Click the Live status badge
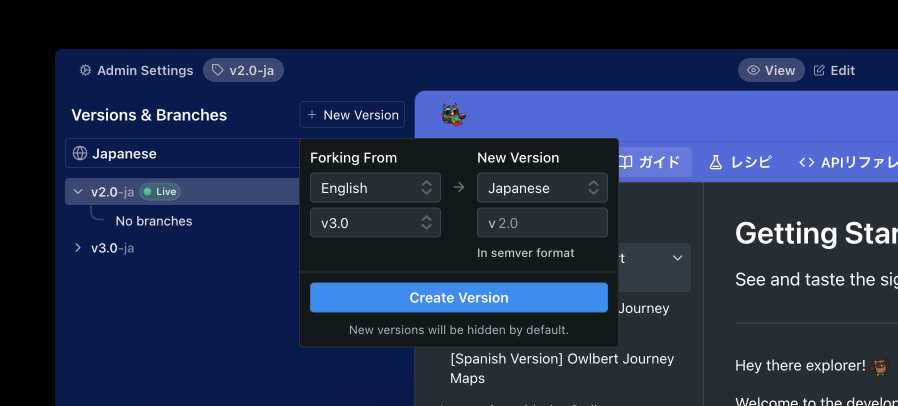Viewport: 898px width, 406px height. click(x=160, y=191)
